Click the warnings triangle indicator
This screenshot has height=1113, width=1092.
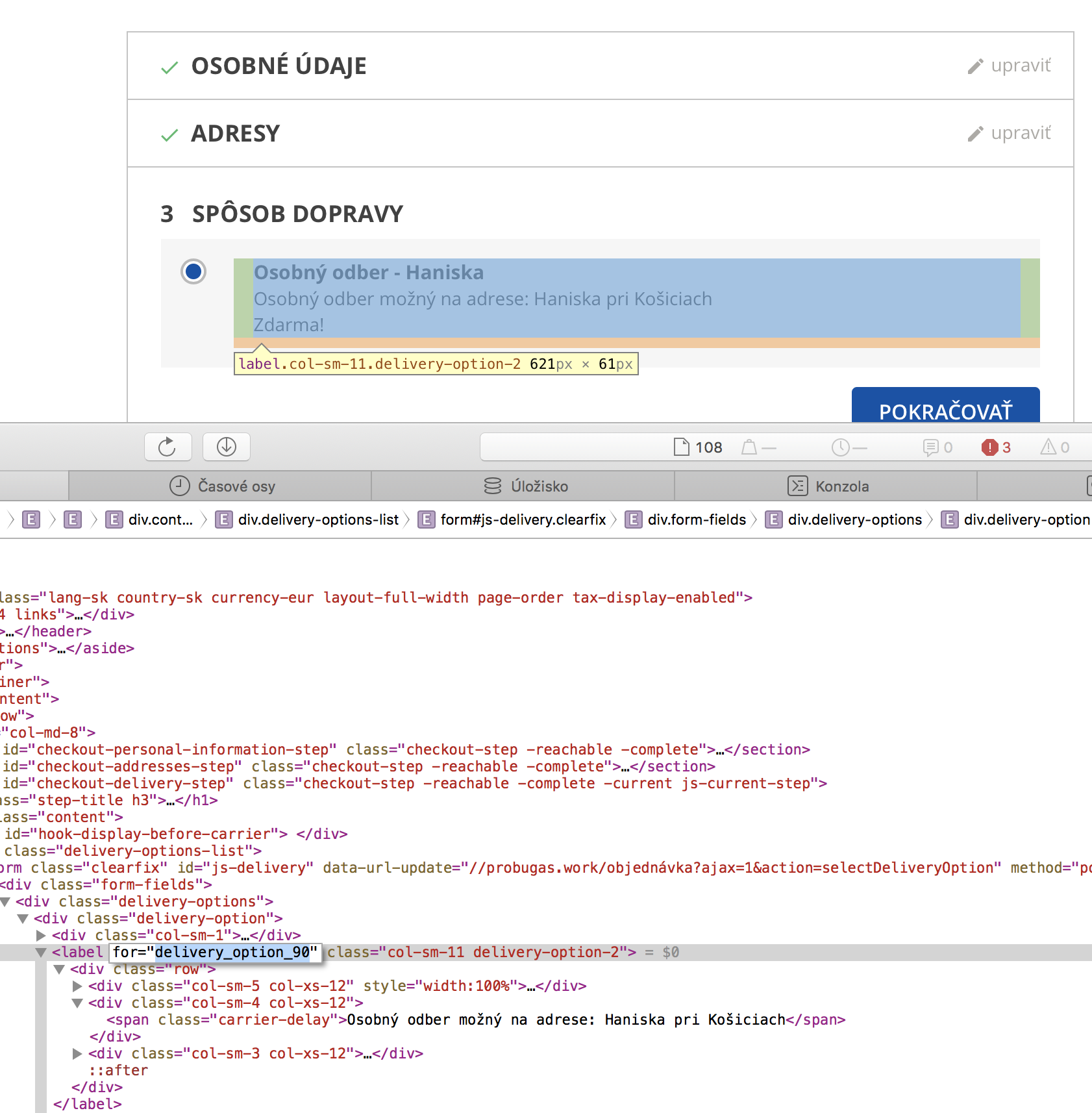click(x=1054, y=447)
